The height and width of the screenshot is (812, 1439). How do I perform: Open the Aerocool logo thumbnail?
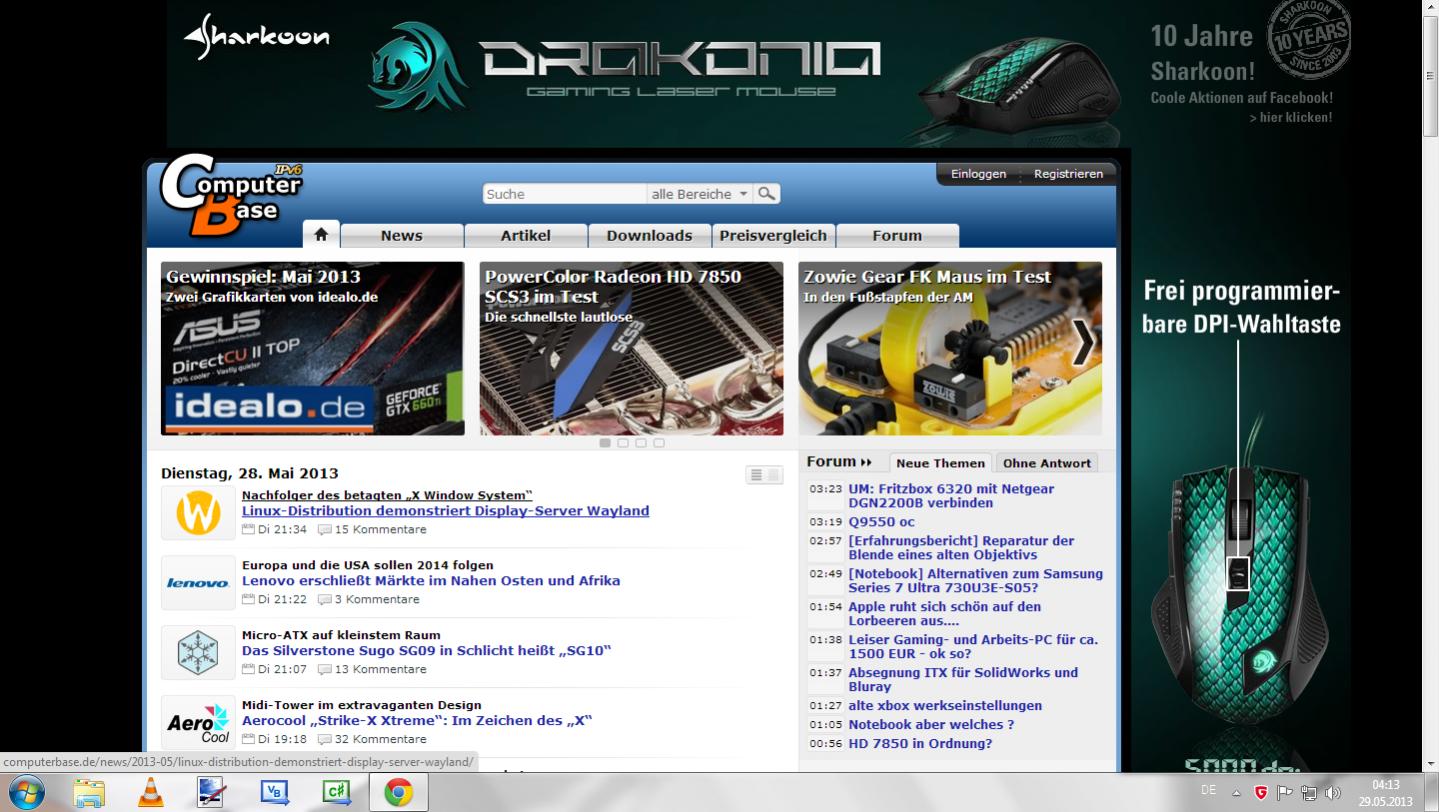[x=198, y=722]
